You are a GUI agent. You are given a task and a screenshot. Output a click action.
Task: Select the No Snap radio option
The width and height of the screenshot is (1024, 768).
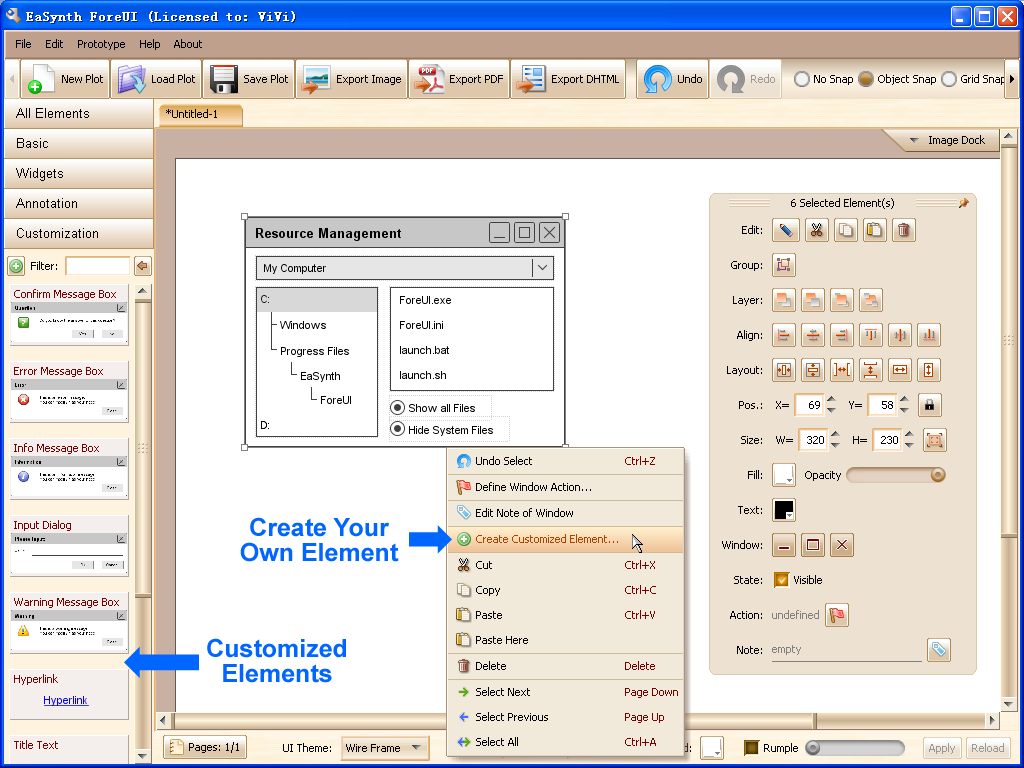coord(802,79)
